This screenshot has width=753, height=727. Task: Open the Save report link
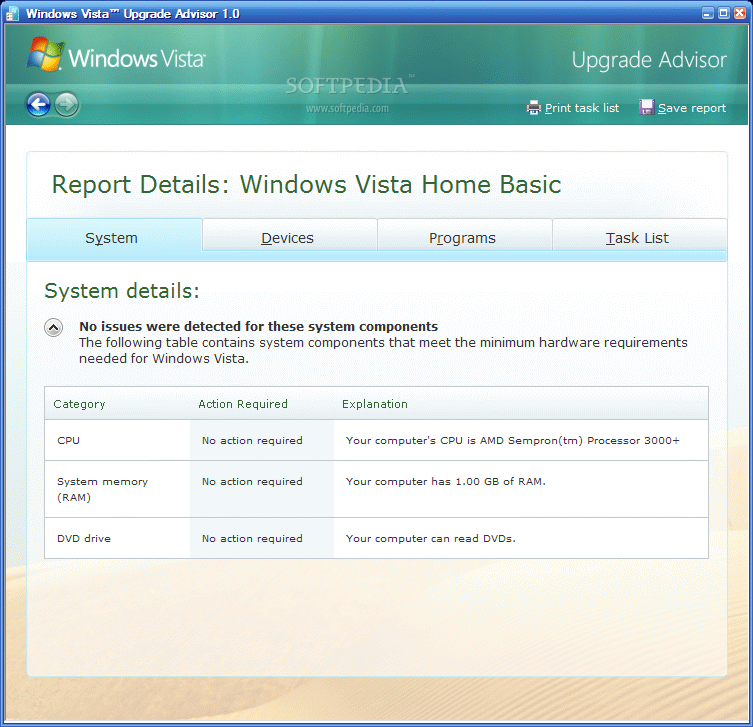coord(692,108)
